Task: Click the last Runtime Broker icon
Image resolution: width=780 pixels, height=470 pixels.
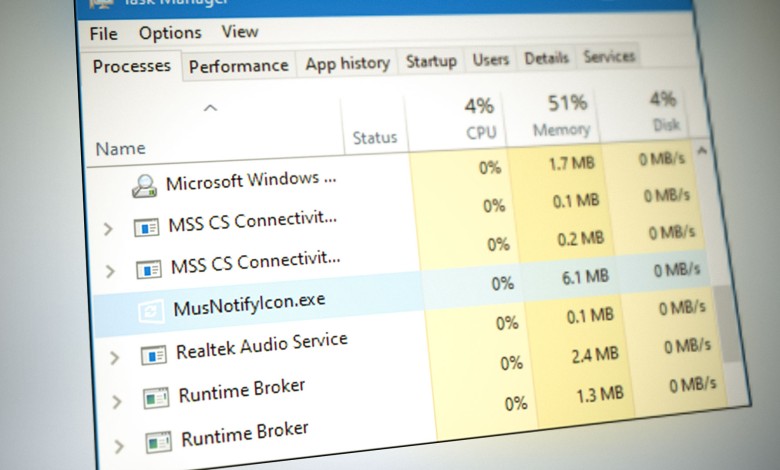Action: tap(159, 443)
